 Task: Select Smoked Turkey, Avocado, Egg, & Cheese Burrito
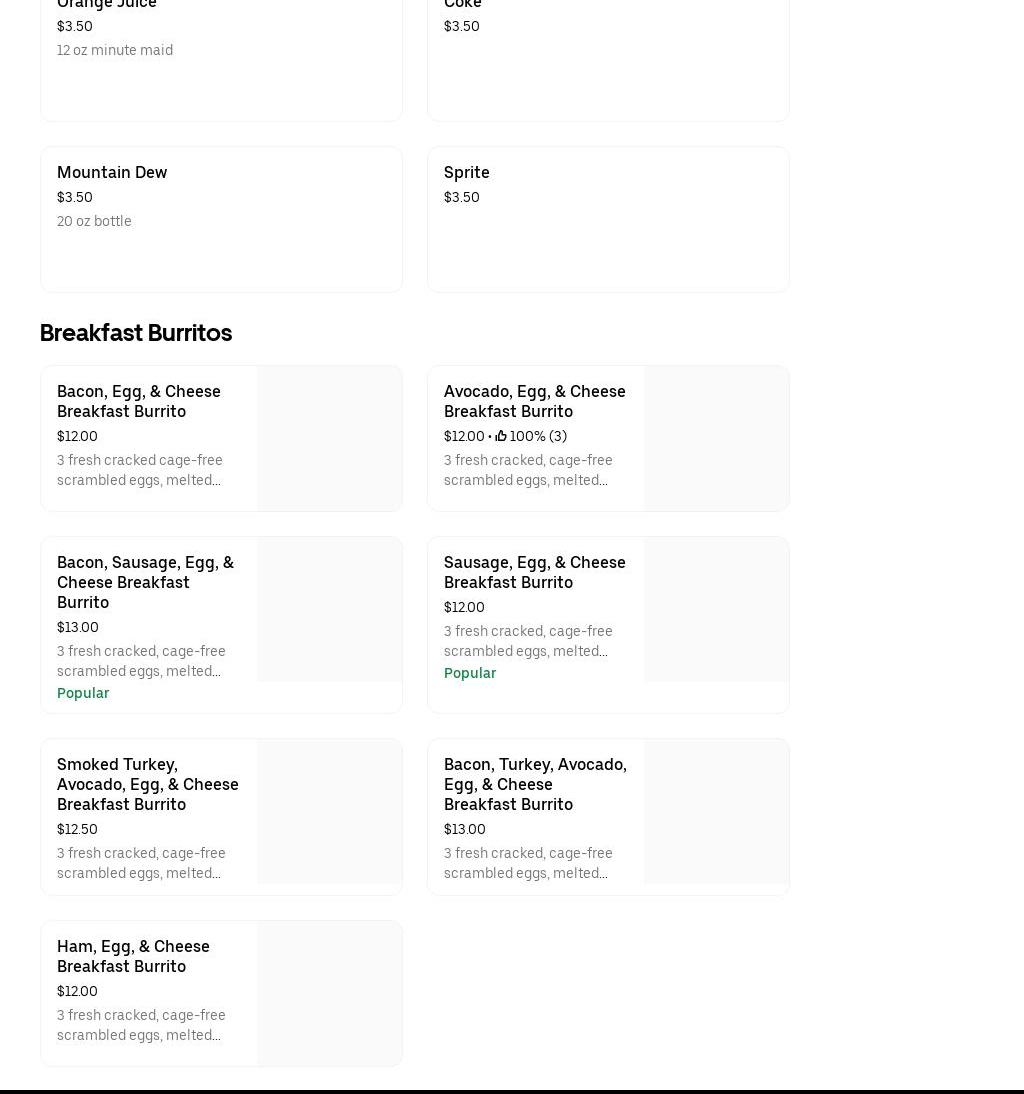point(147,784)
